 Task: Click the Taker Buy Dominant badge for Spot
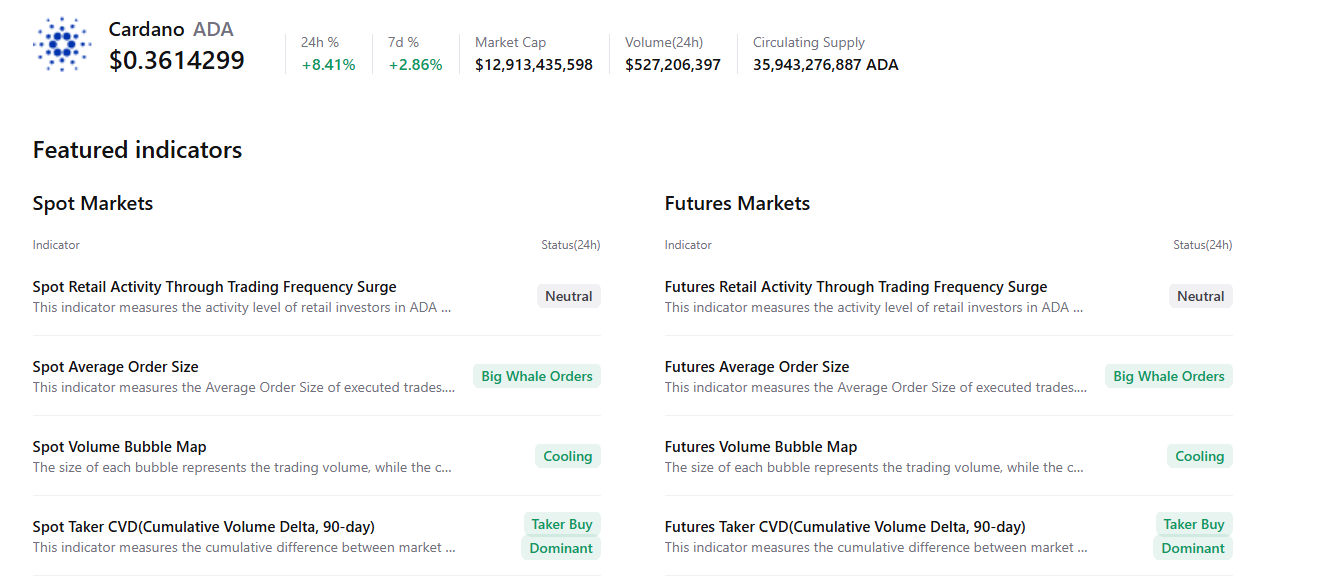click(x=561, y=536)
